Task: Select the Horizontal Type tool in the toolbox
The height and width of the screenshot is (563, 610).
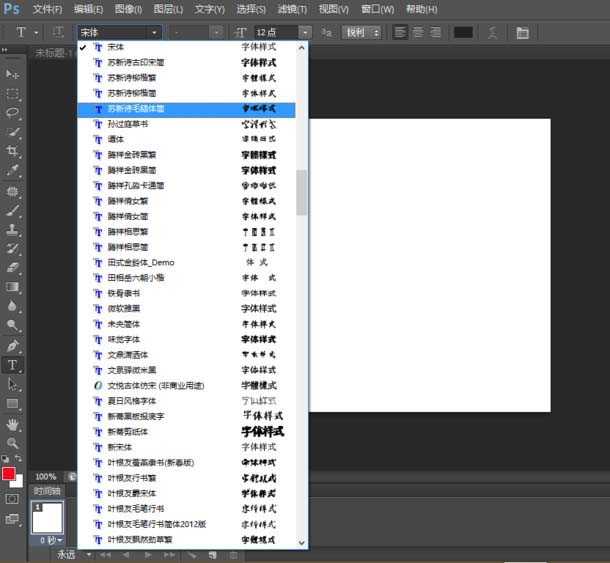Action: [x=12, y=365]
